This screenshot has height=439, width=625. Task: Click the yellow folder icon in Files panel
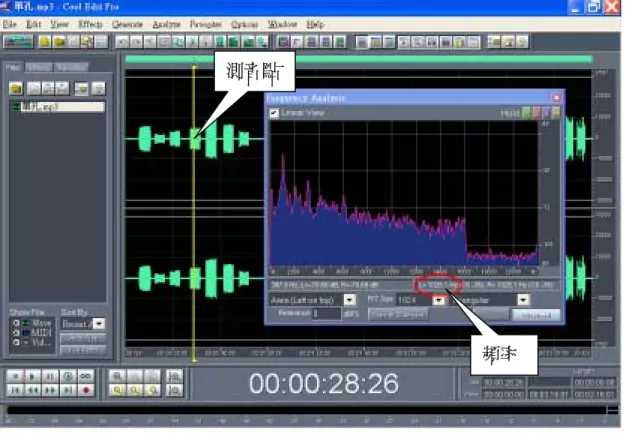coord(16,88)
